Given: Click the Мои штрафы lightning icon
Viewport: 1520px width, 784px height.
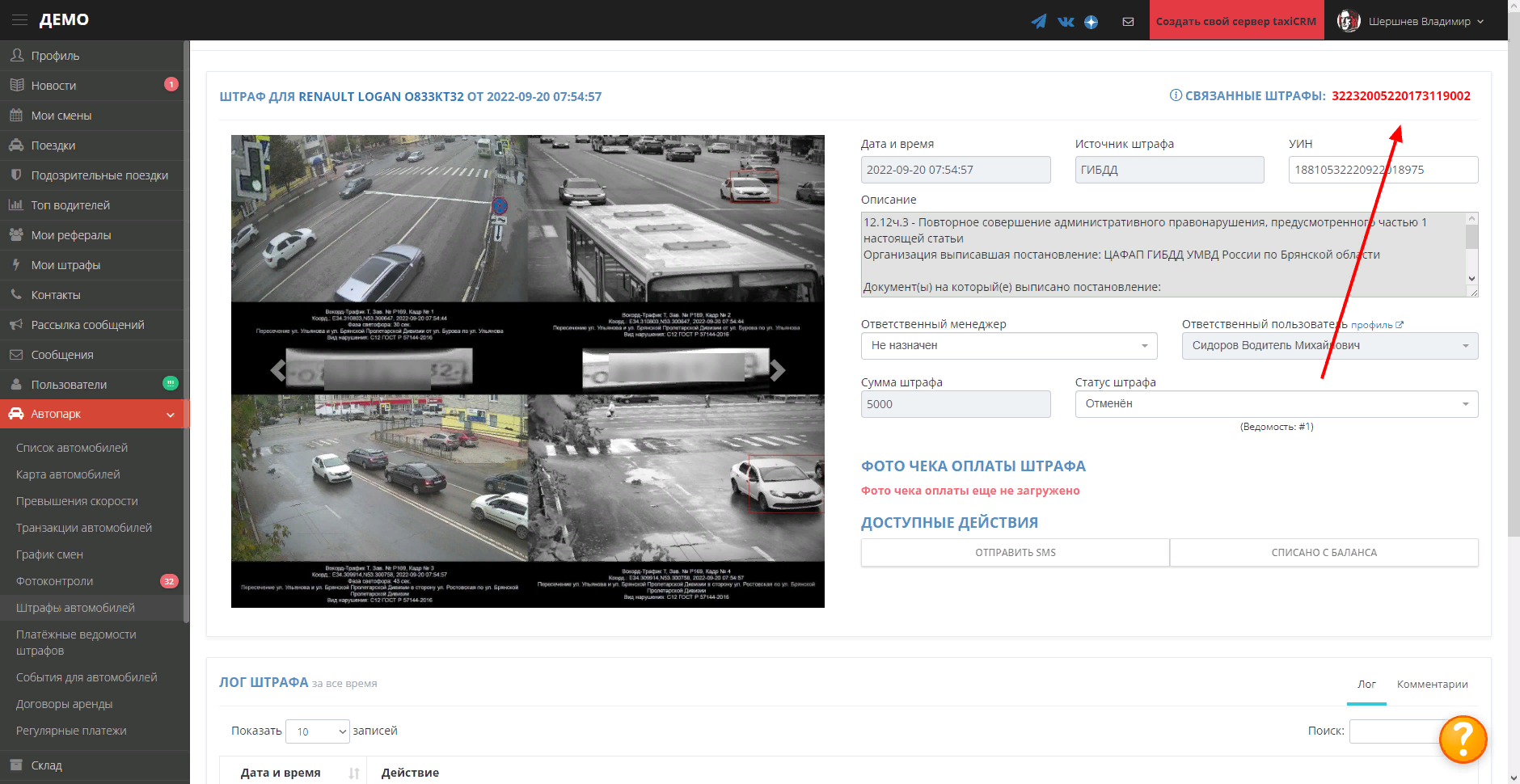Looking at the screenshot, I should pyautogui.click(x=16, y=264).
